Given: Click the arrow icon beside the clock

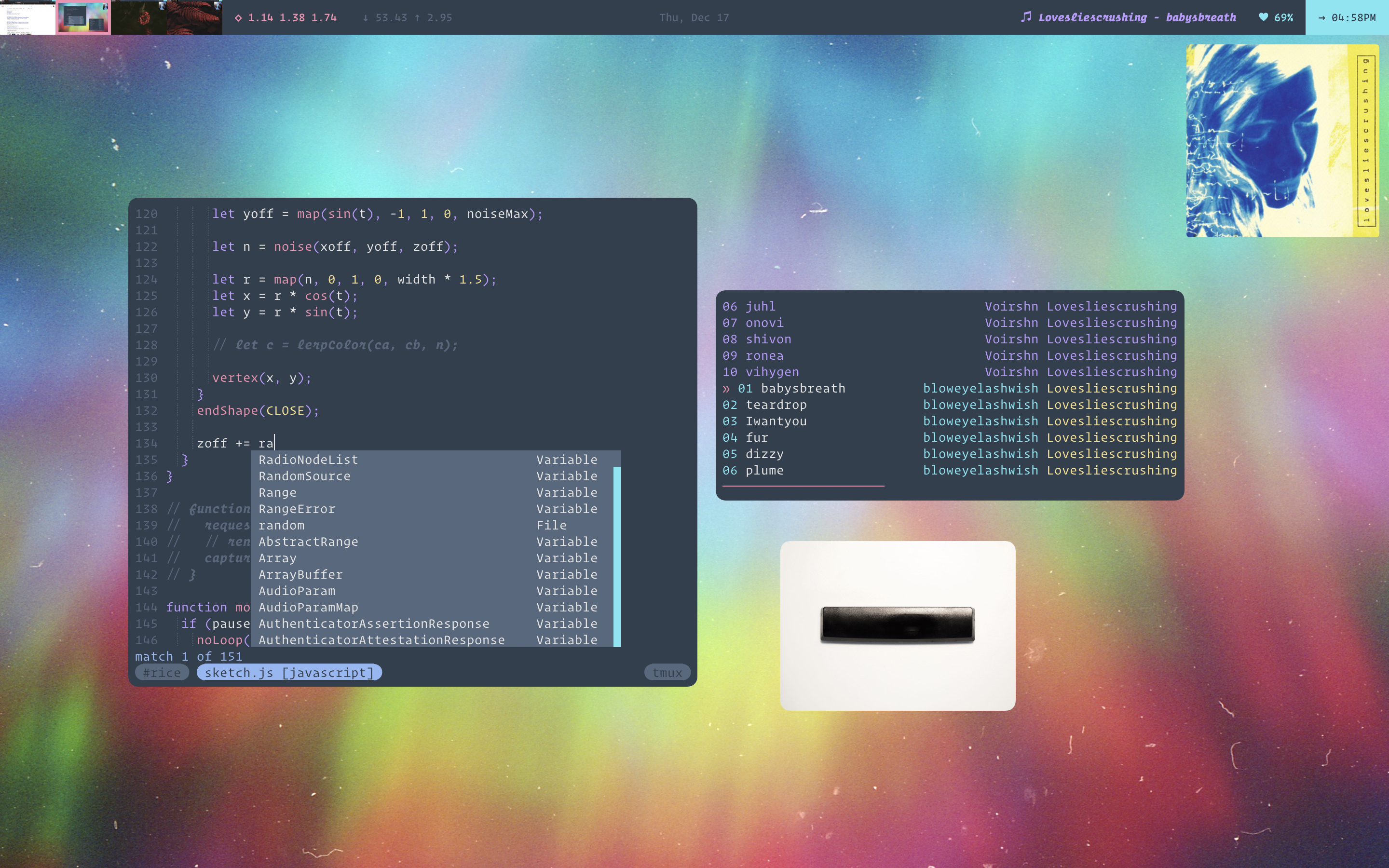Looking at the screenshot, I should pos(1322,18).
